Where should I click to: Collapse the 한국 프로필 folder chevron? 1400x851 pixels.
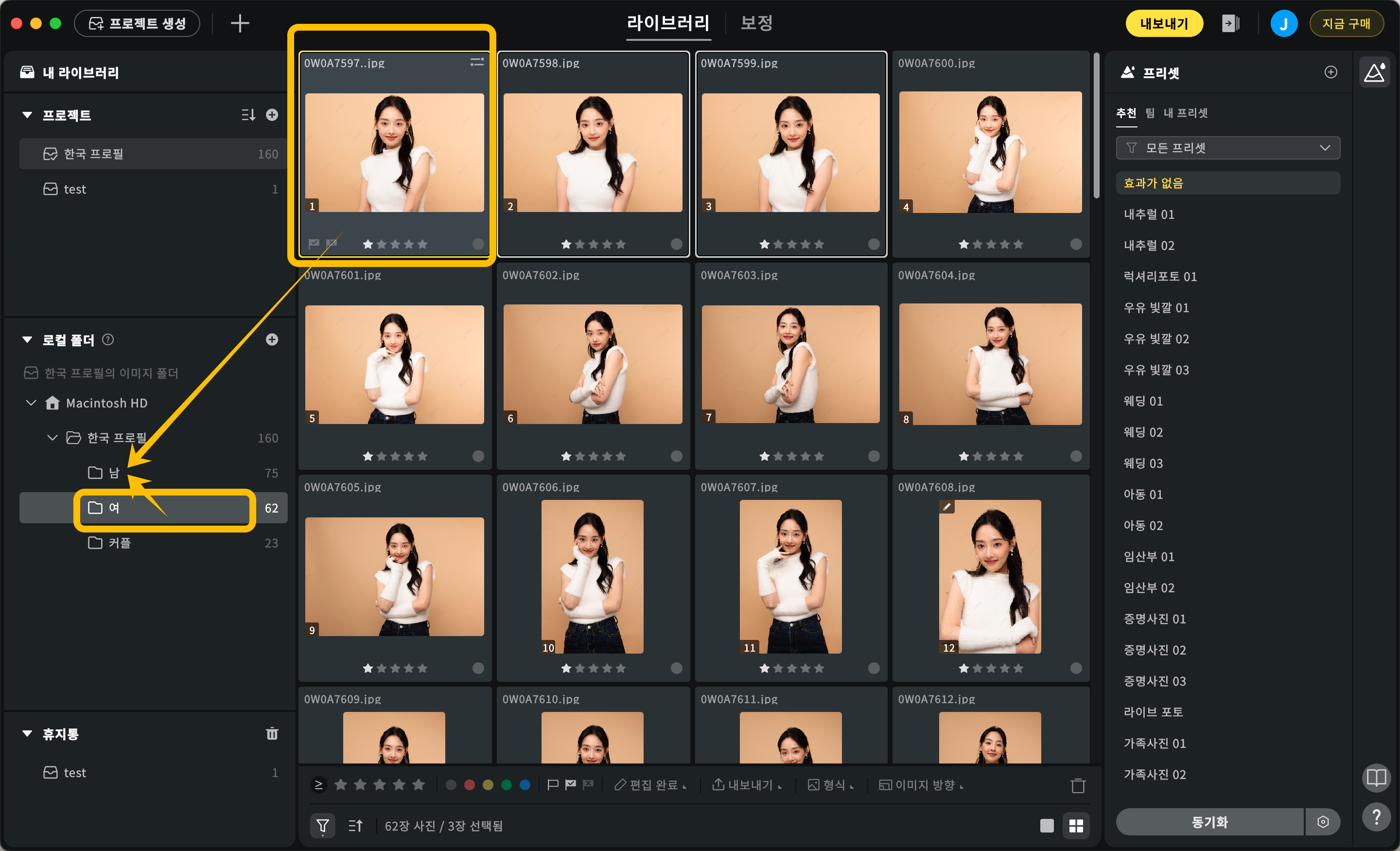(52, 437)
